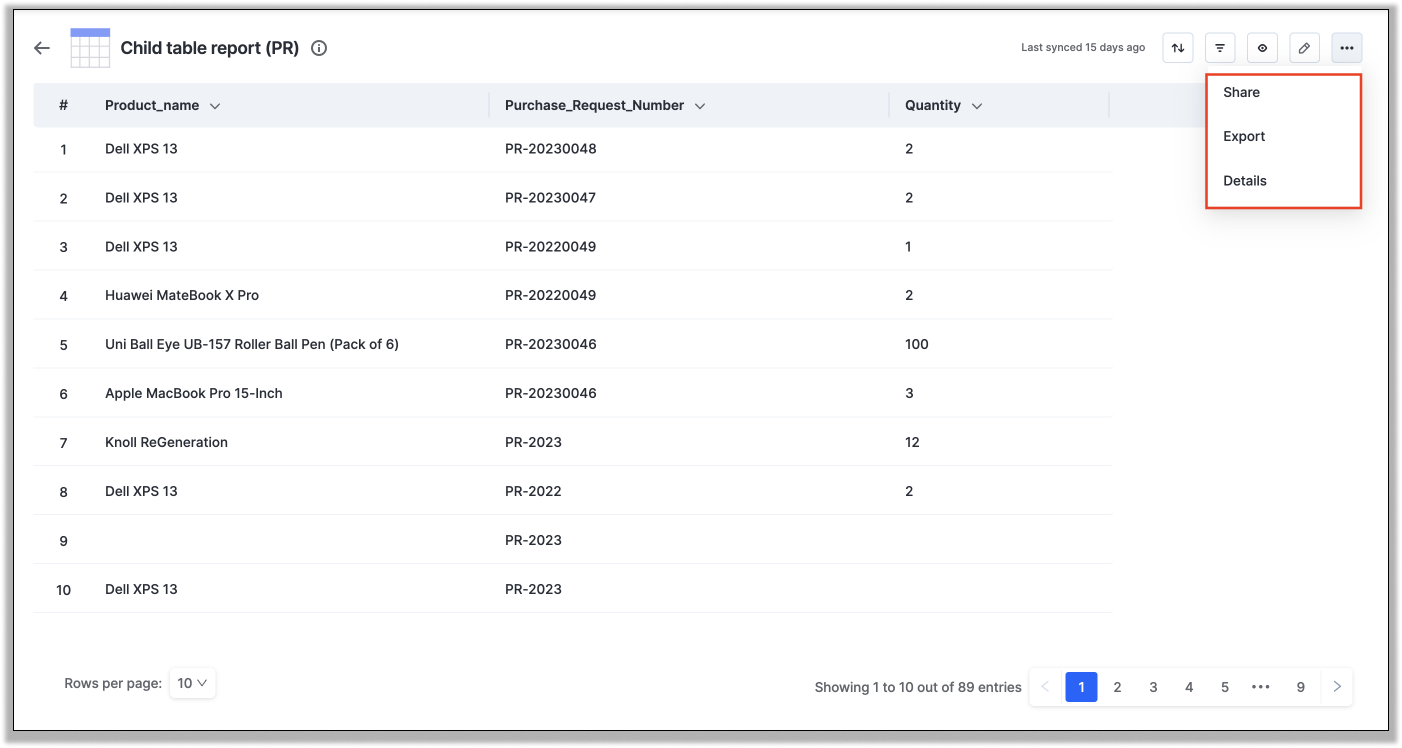This screenshot has width=1402, height=748.
Task: Click the table report icon
Action: click(x=90, y=48)
